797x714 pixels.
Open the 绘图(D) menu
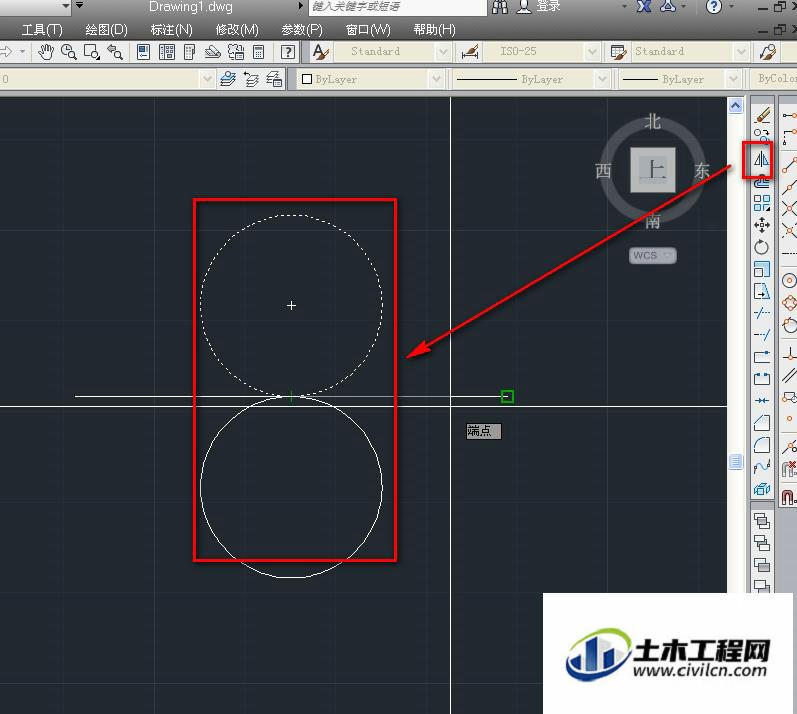pos(106,30)
